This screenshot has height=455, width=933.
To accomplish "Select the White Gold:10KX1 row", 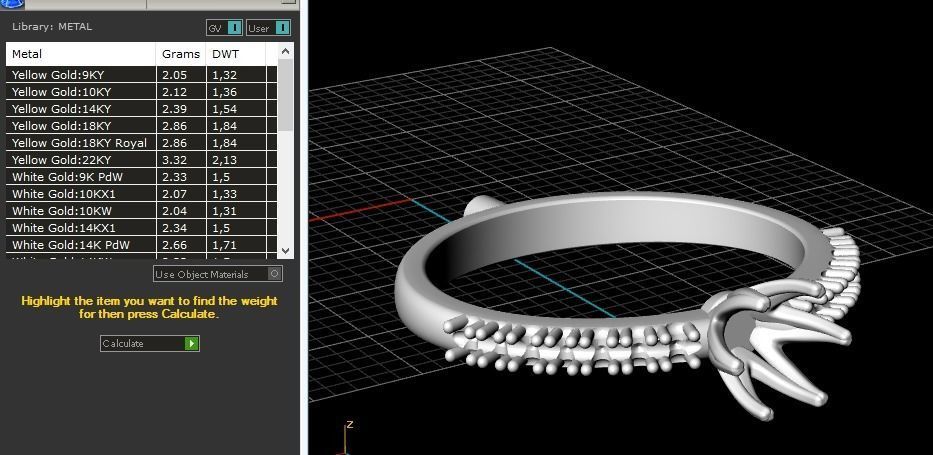I will (142, 193).
